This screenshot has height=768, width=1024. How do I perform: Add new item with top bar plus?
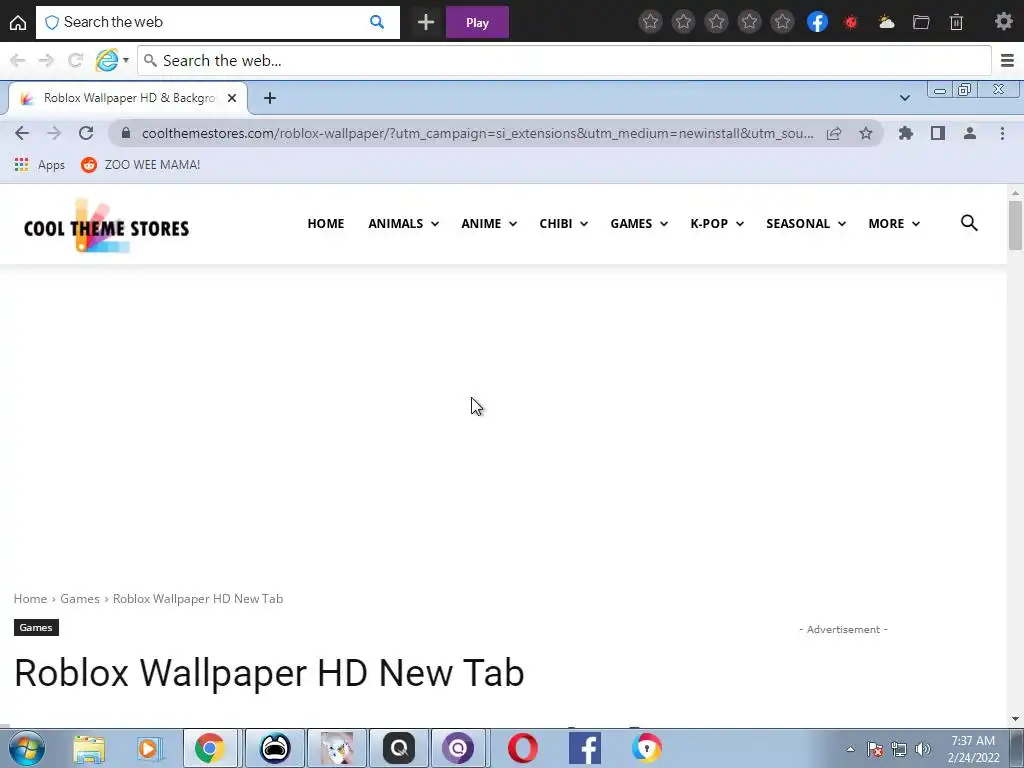(x=426, y=22)
